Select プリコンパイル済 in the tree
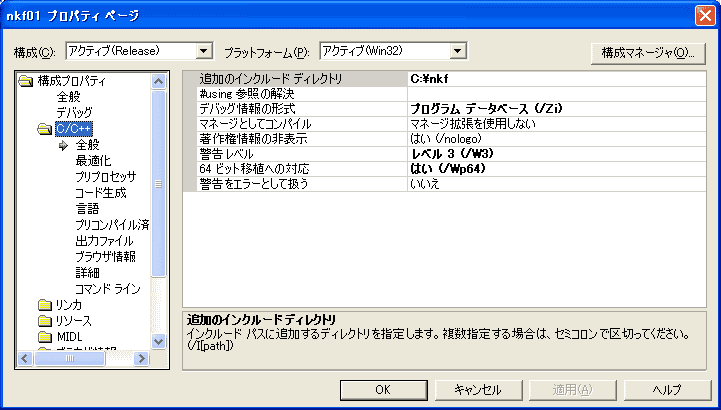Image resolution: width=721 pixels, height=410 pixels. click(112, 225)
